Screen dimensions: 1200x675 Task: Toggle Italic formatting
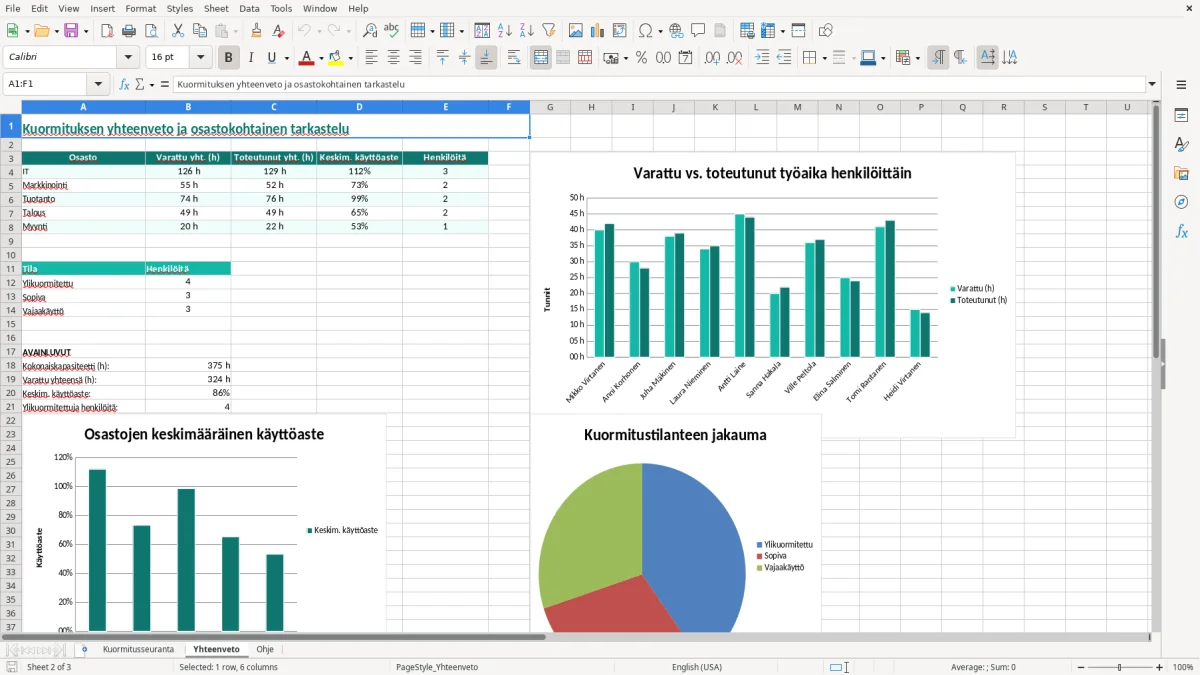click(x=251, y=58)
